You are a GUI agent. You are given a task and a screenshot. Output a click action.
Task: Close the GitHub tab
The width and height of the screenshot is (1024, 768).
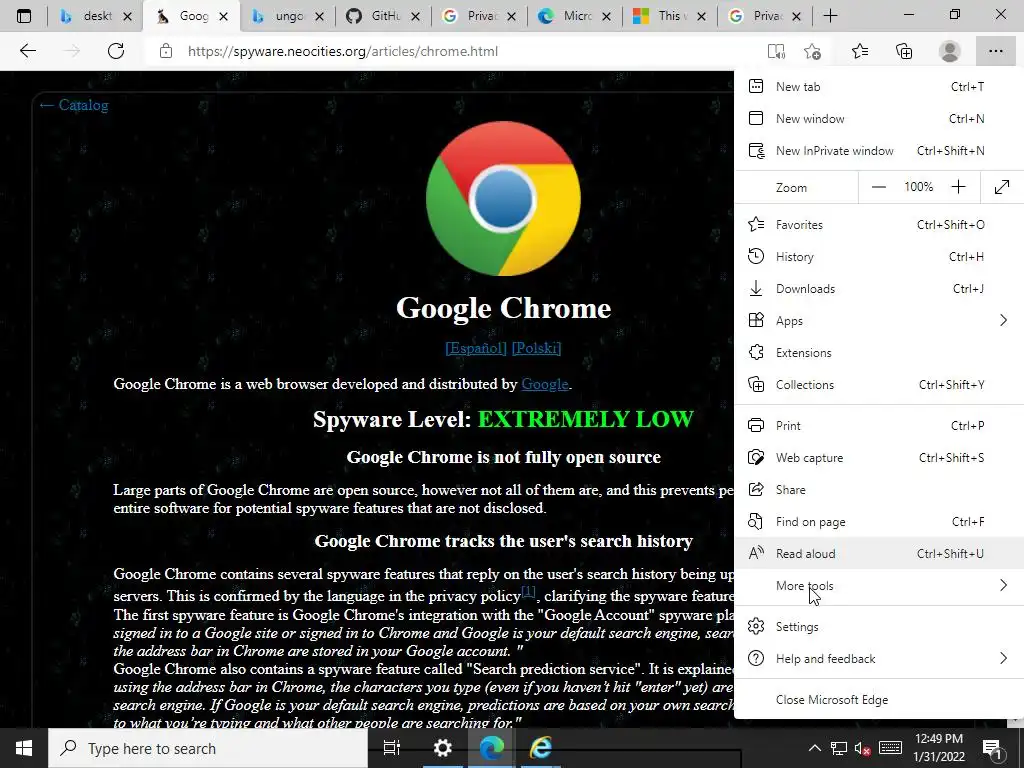click(415, 16)
